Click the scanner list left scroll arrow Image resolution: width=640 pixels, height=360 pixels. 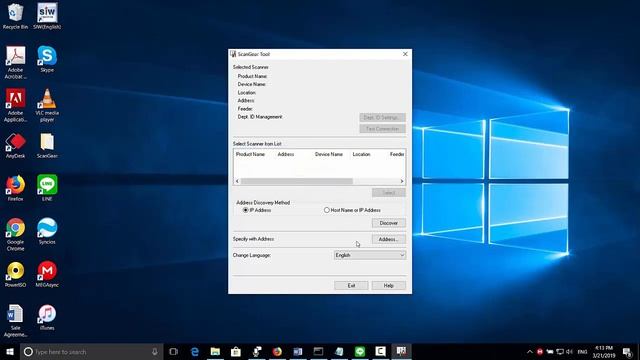(x=237, y=181)
